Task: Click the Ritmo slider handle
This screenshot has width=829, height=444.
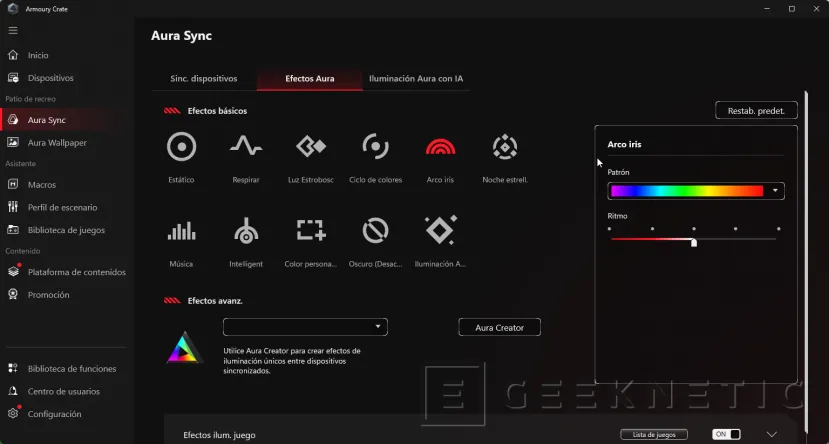Action: (x=694, y=242)
